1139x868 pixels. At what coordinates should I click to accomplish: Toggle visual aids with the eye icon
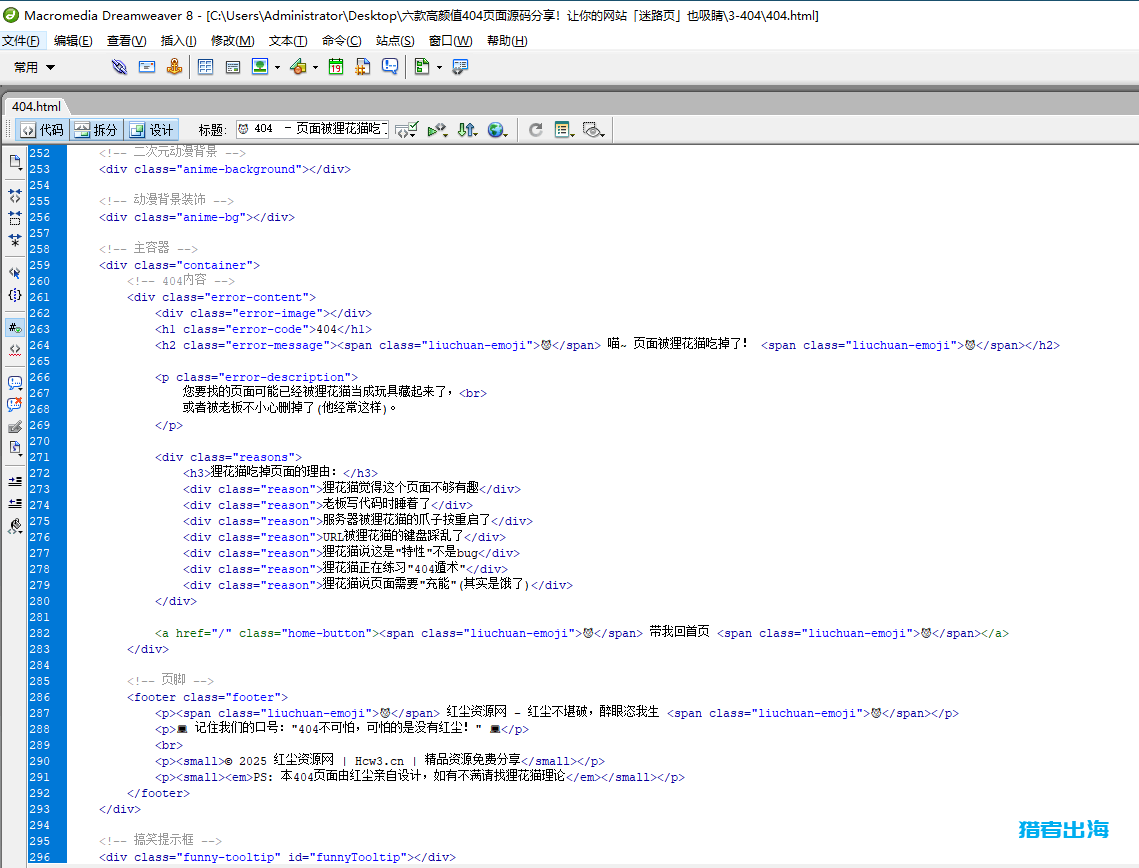click(x=590, y=130)
